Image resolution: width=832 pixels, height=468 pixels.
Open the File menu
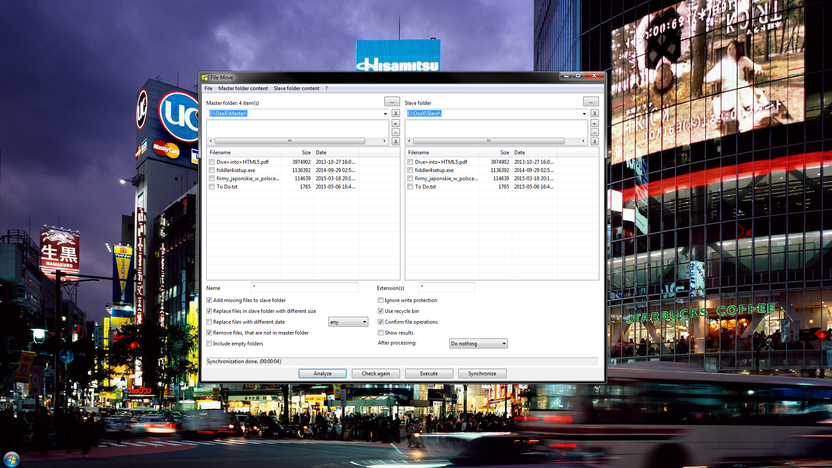[209, 89]
